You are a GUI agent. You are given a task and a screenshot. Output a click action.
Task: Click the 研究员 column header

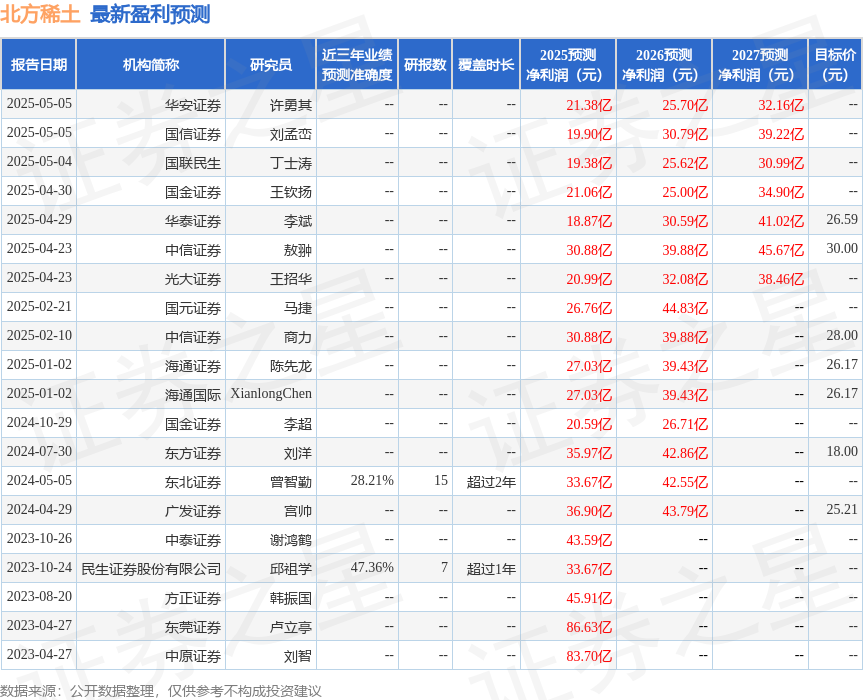coord(272,64)
